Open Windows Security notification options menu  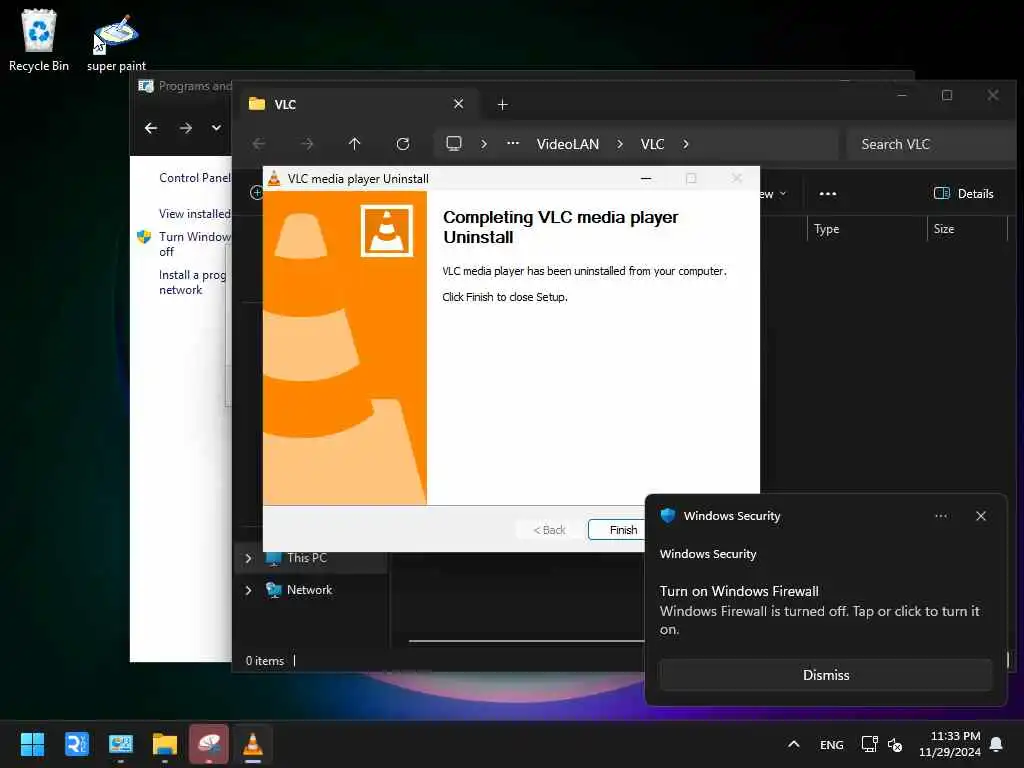point(940,516)
